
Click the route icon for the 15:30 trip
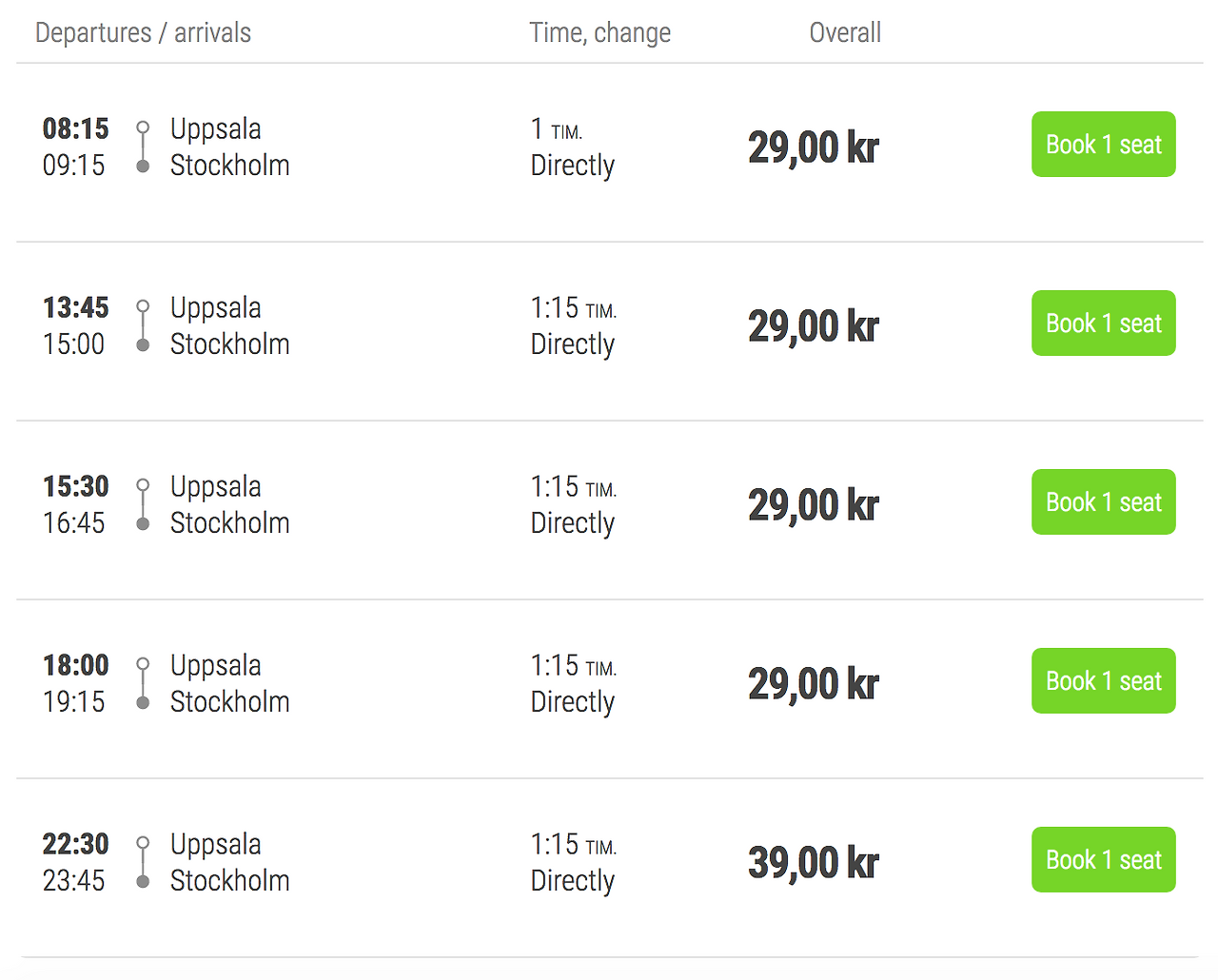tap(143, 504)
